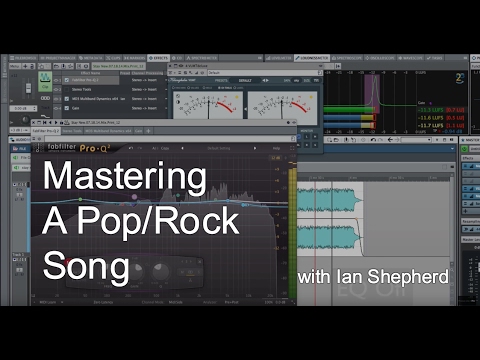Switch to the Effects panel tab
This screenshot has height=360, width=480.
pyautogui.click(x=159, y=58)
